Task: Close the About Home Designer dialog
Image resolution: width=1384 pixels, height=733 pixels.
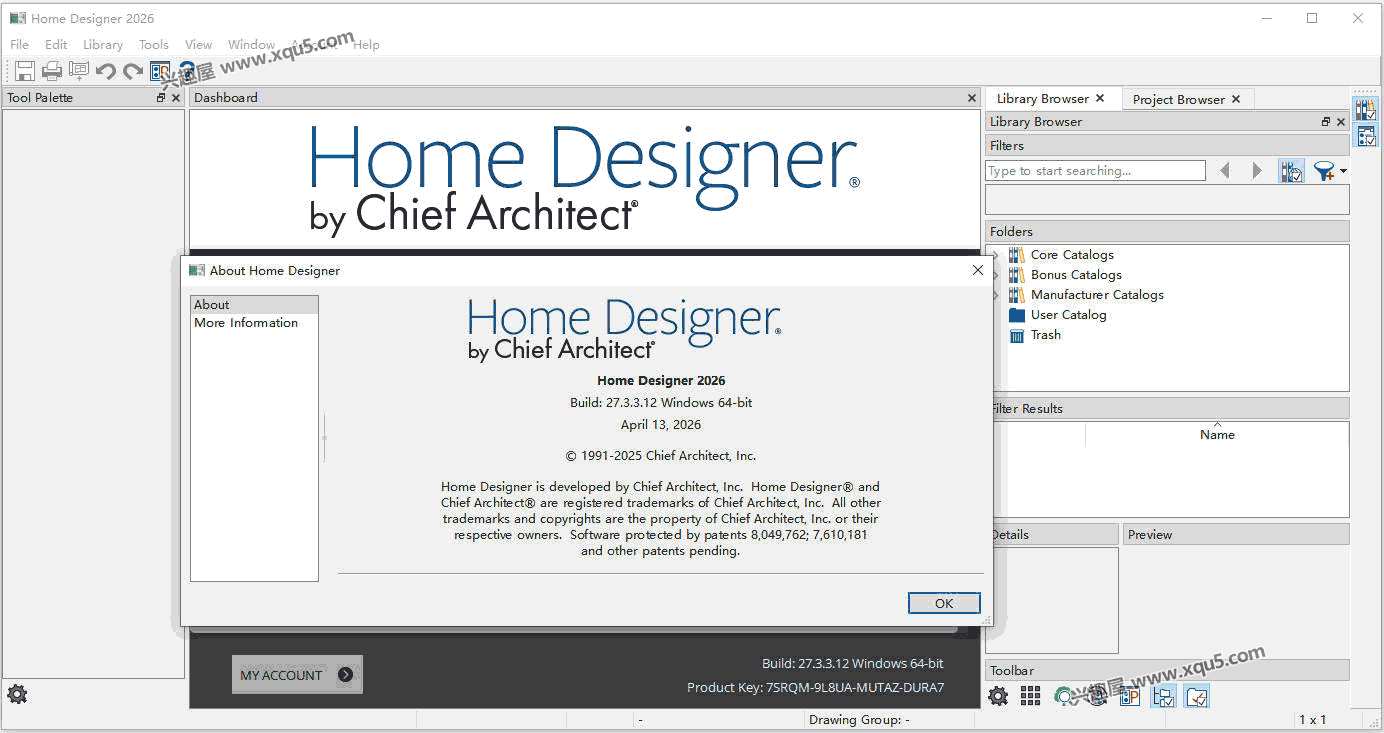Action: click(978, 271)
